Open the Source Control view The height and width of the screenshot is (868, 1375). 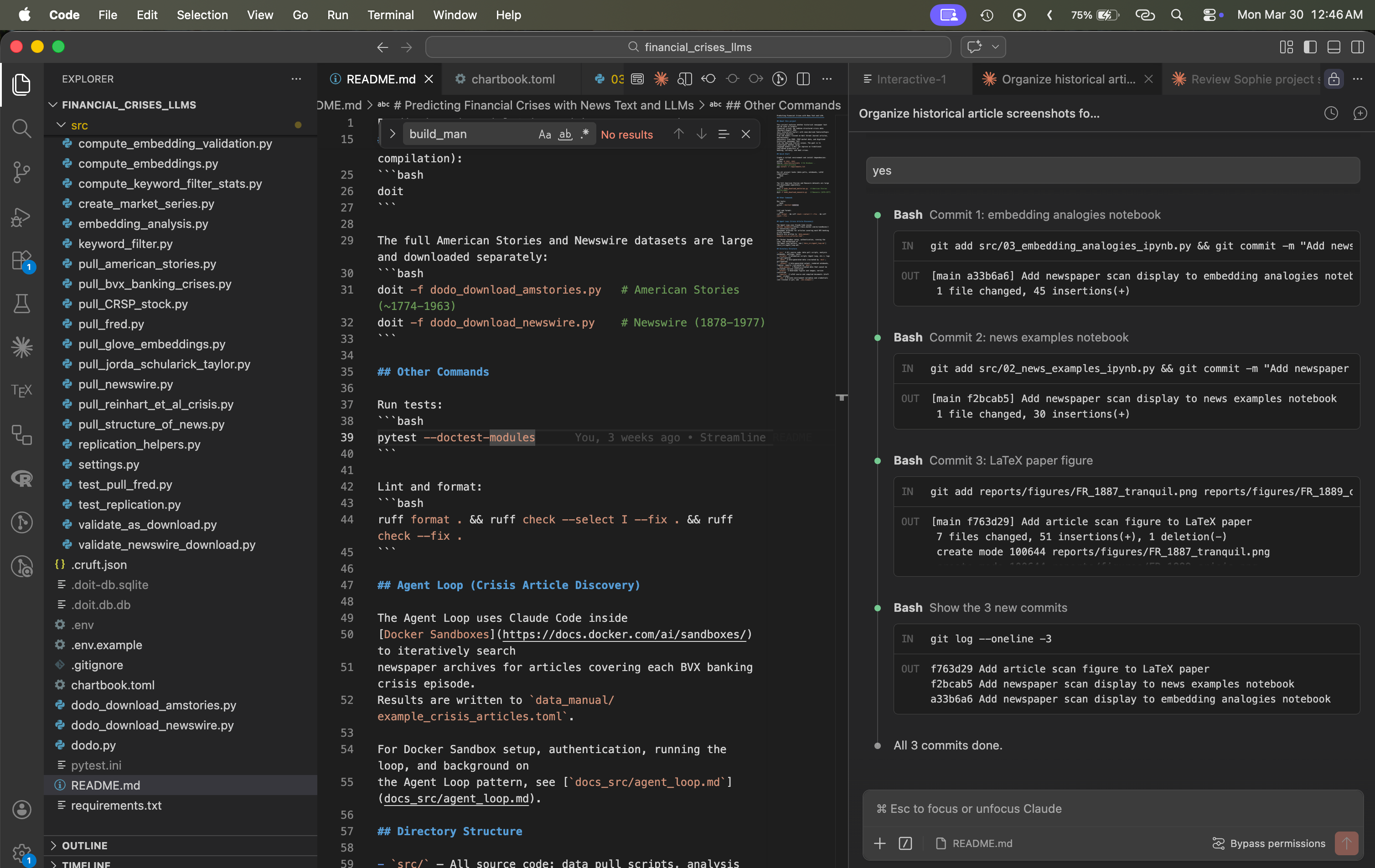coord(22,172)
